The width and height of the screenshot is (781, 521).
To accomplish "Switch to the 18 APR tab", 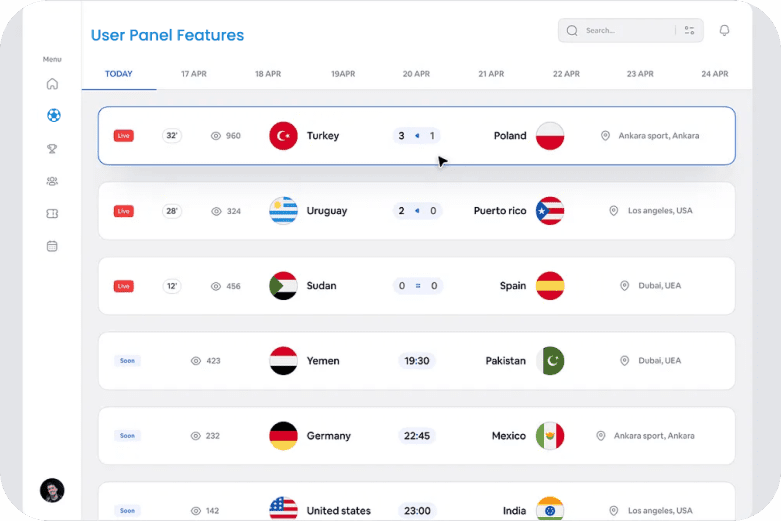I will coord(268,74).
